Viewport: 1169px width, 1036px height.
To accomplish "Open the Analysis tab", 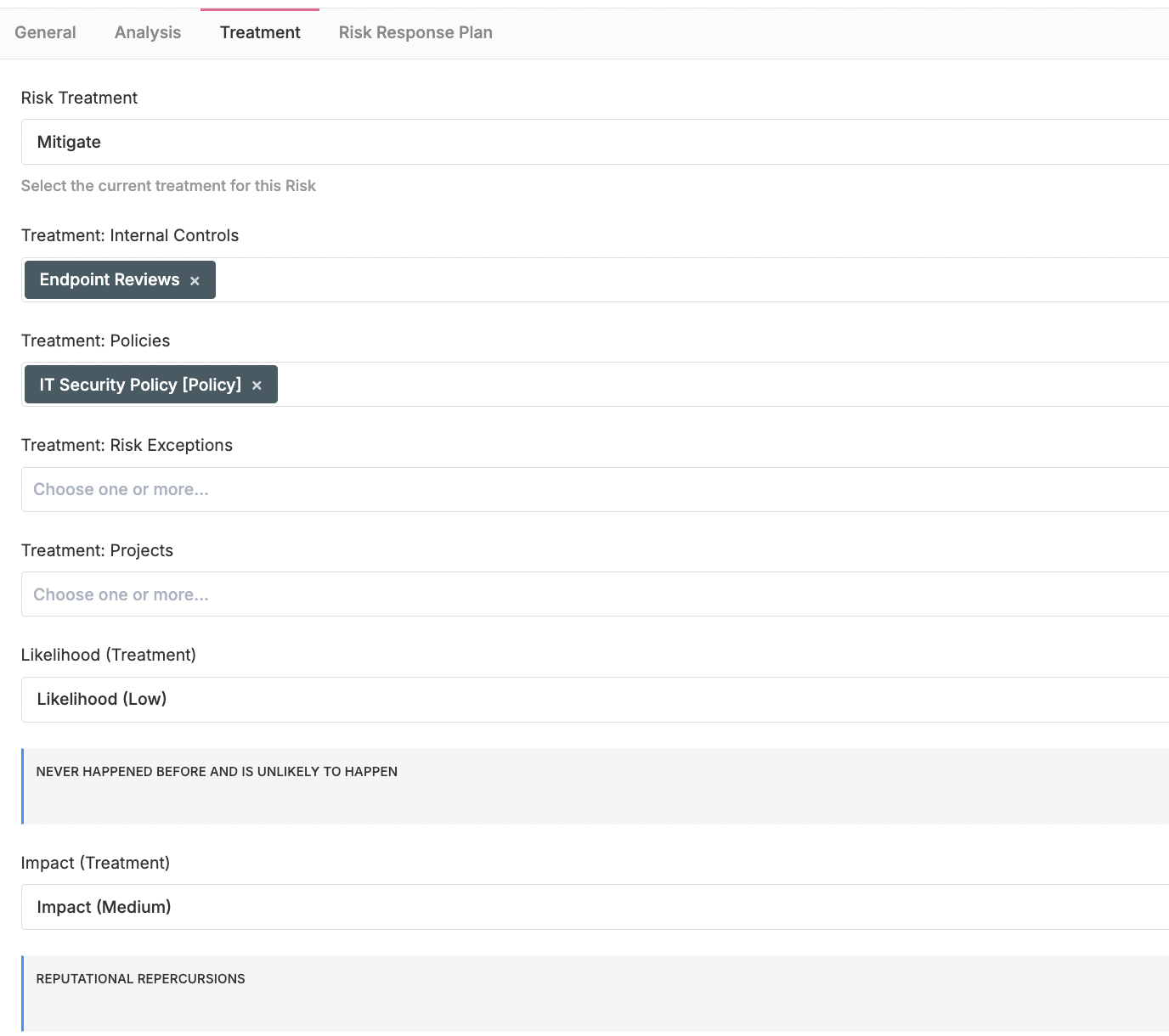I will tap(148, 32).
